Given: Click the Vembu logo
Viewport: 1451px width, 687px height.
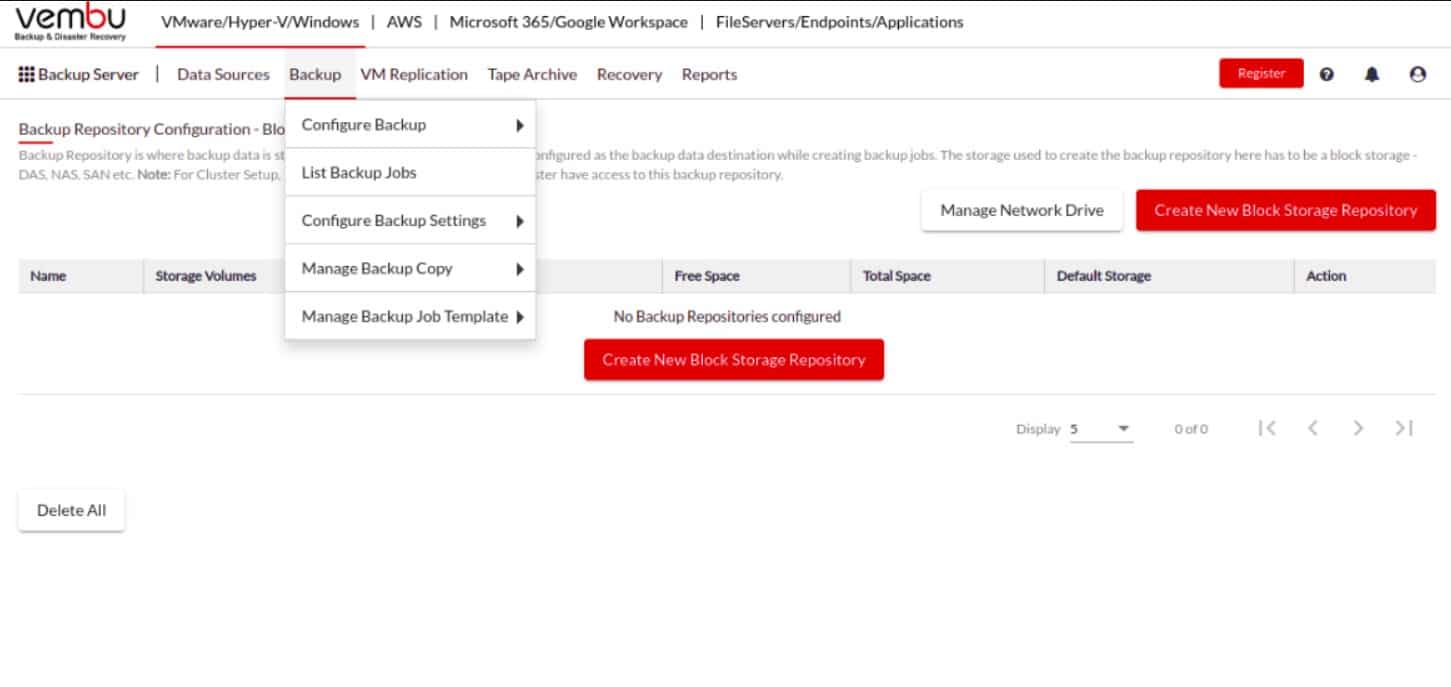Looking at the screenshot, I should pos(70,23).
